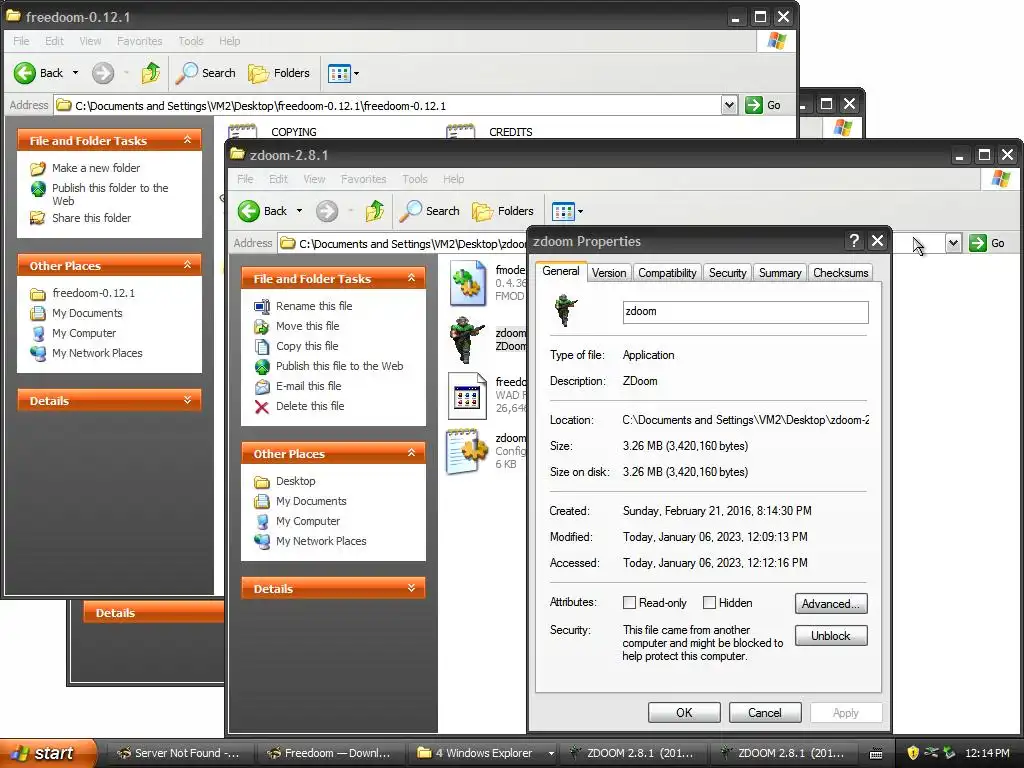This screenshot has width=1024, height=768.
Task: Click the keyboard icon in the taskbar
Action: coord(876,754)
